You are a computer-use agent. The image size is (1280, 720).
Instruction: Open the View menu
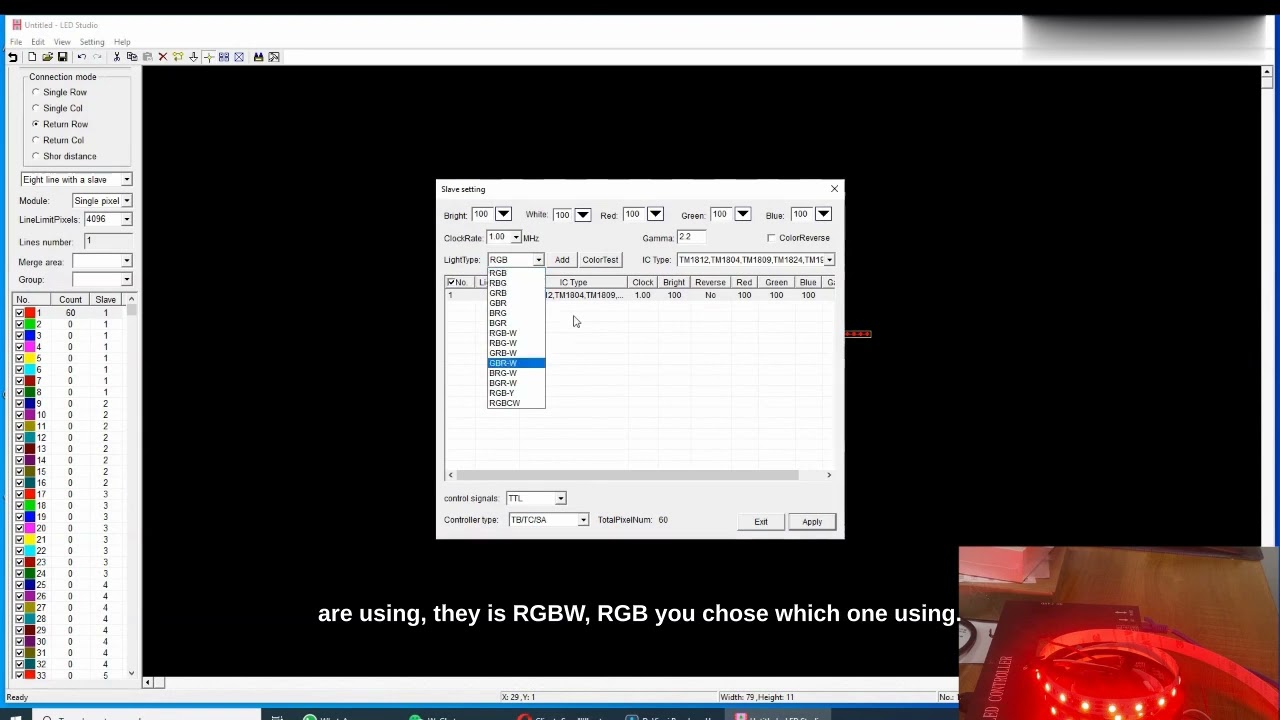tap(62, 42)
